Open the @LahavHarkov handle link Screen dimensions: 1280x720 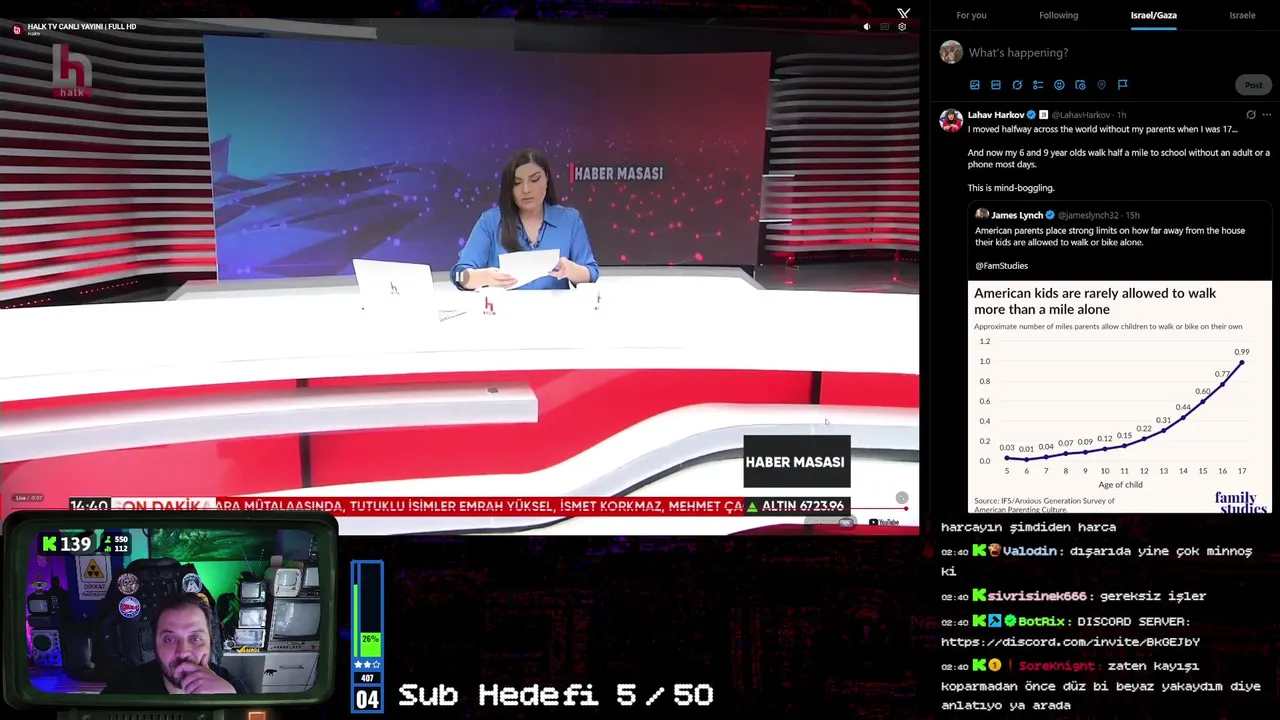click(1081, 115)
